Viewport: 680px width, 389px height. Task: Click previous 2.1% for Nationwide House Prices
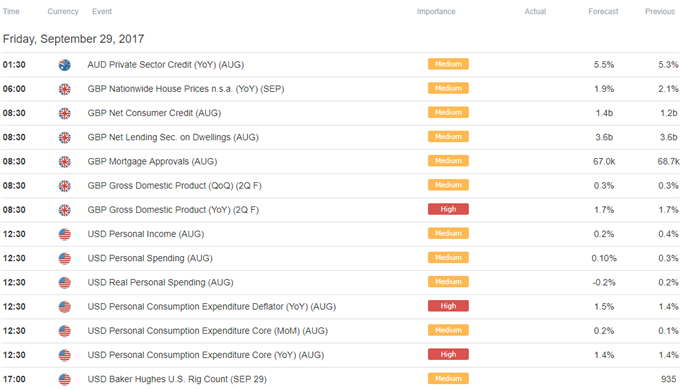668,89
